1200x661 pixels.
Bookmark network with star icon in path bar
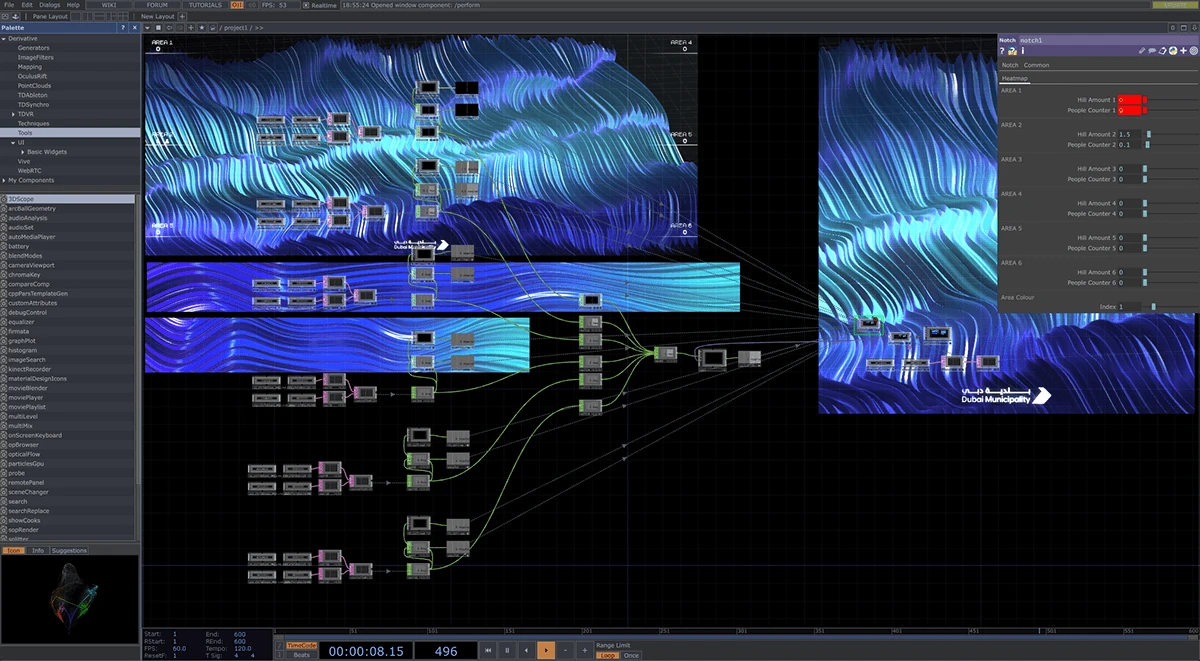202,28
